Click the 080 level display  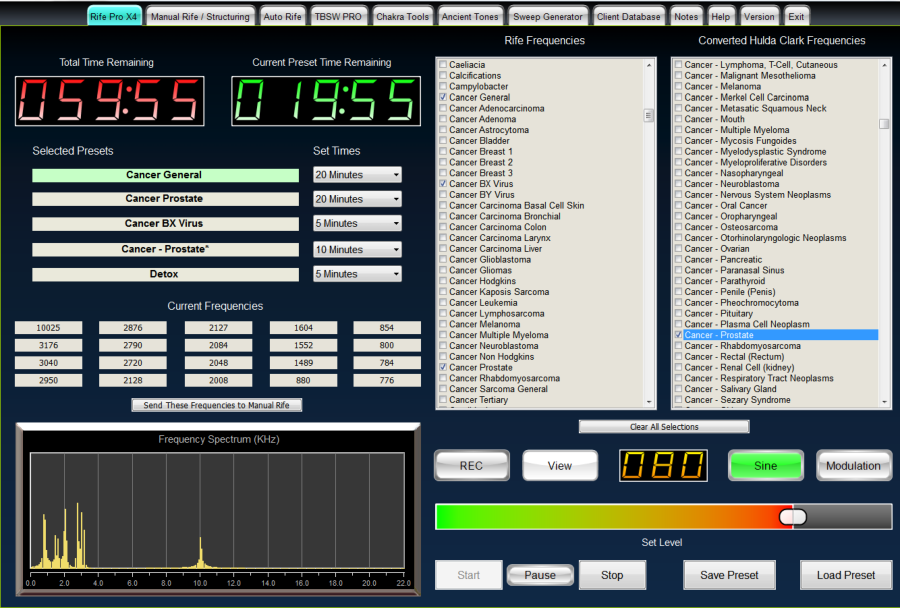pos(663,466)
